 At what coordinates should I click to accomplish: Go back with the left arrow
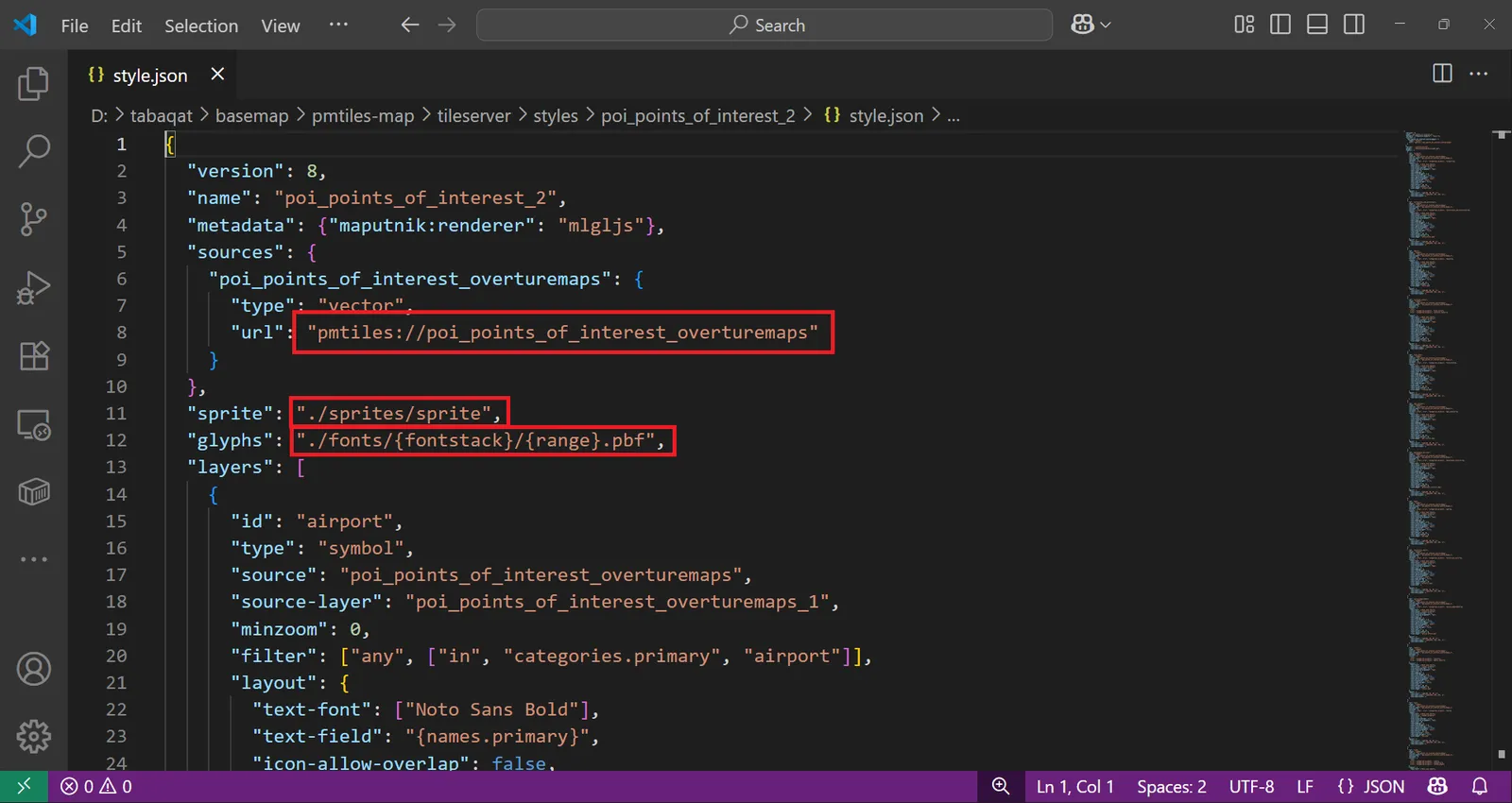coord(409,26)
